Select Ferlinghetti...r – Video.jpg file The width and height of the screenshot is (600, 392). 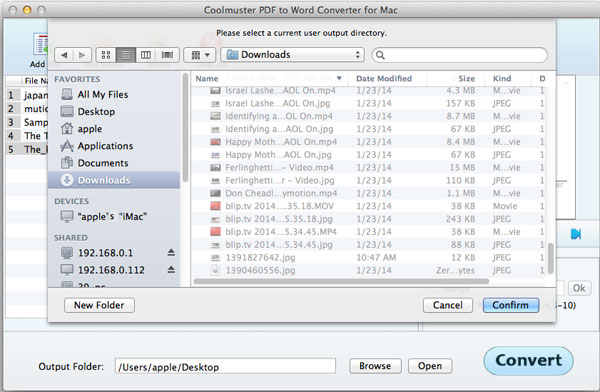tap(368, 180)
